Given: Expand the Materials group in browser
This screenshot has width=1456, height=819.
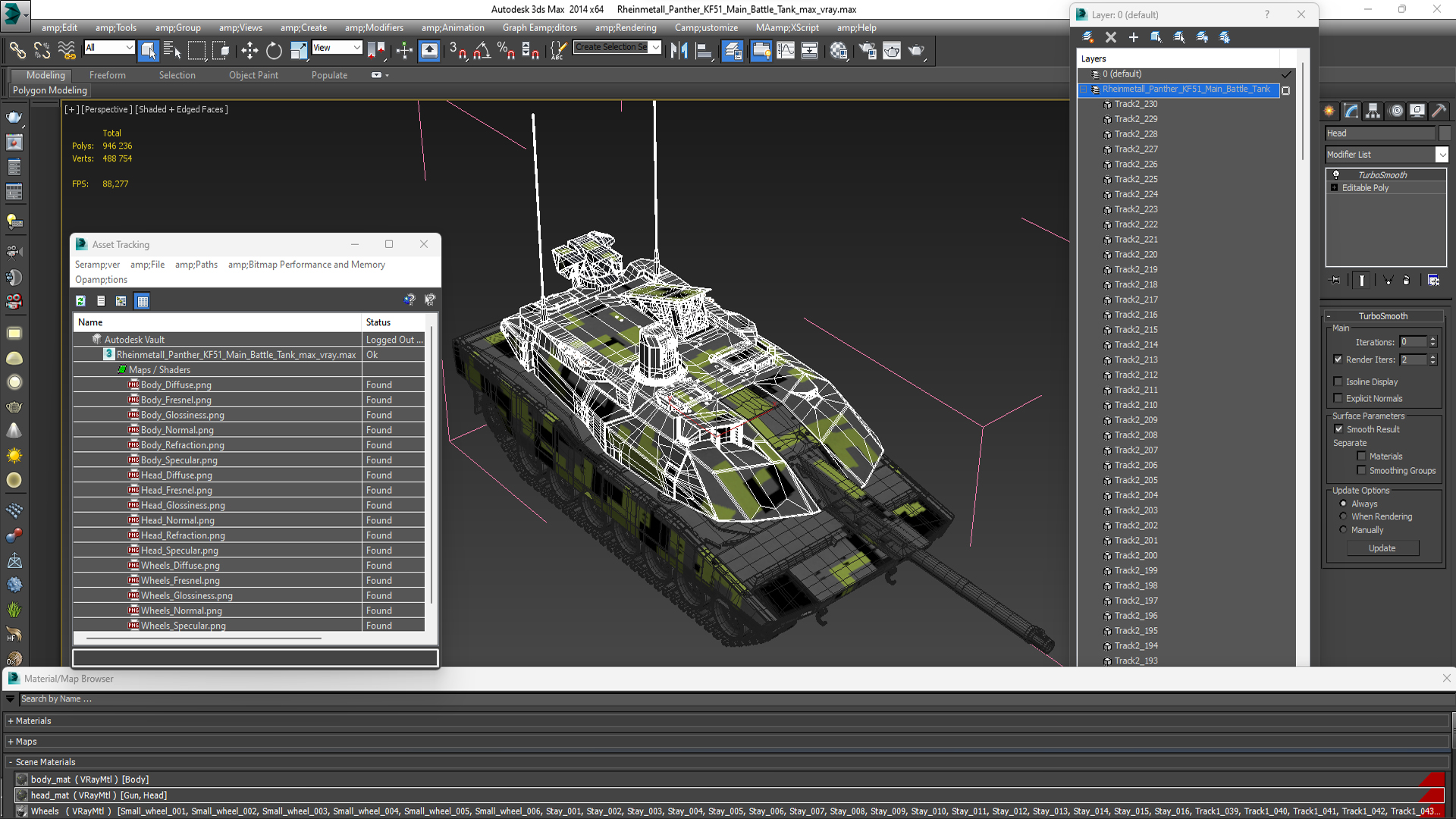Looking at the screenshot, I should pos(11,721).
